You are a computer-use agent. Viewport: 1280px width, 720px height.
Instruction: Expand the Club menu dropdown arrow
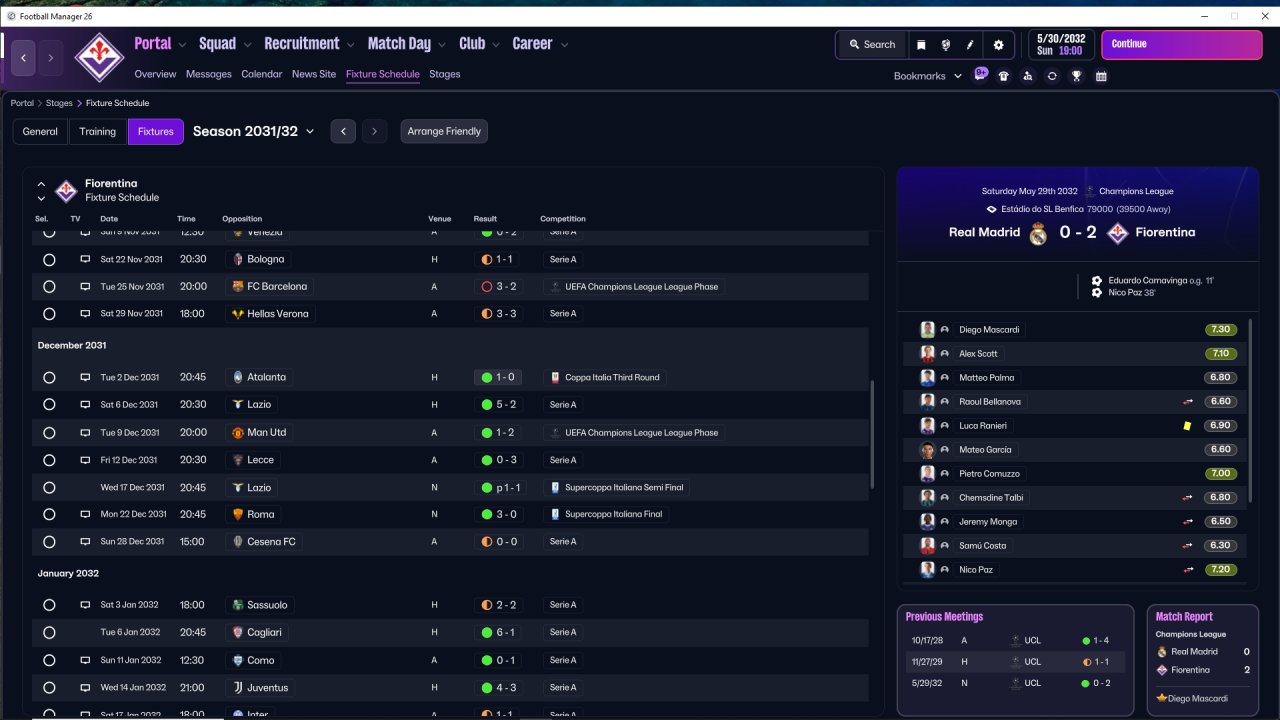point(495,45)
